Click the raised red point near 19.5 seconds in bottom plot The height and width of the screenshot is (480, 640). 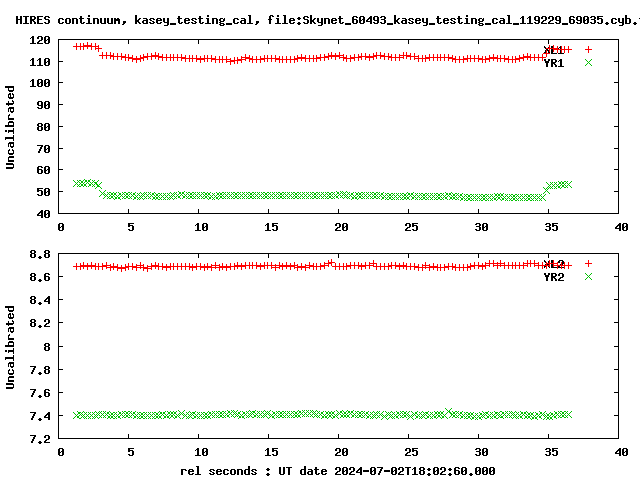click(x=331, y=263)
